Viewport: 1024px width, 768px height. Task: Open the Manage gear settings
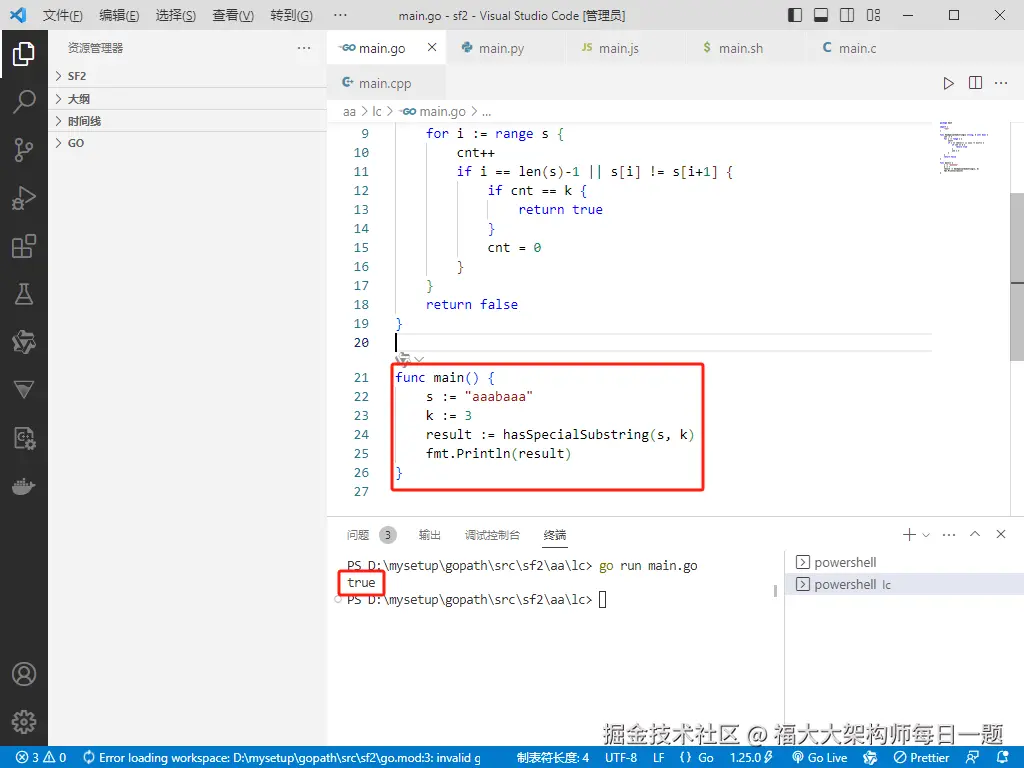(x=24, y=722)
